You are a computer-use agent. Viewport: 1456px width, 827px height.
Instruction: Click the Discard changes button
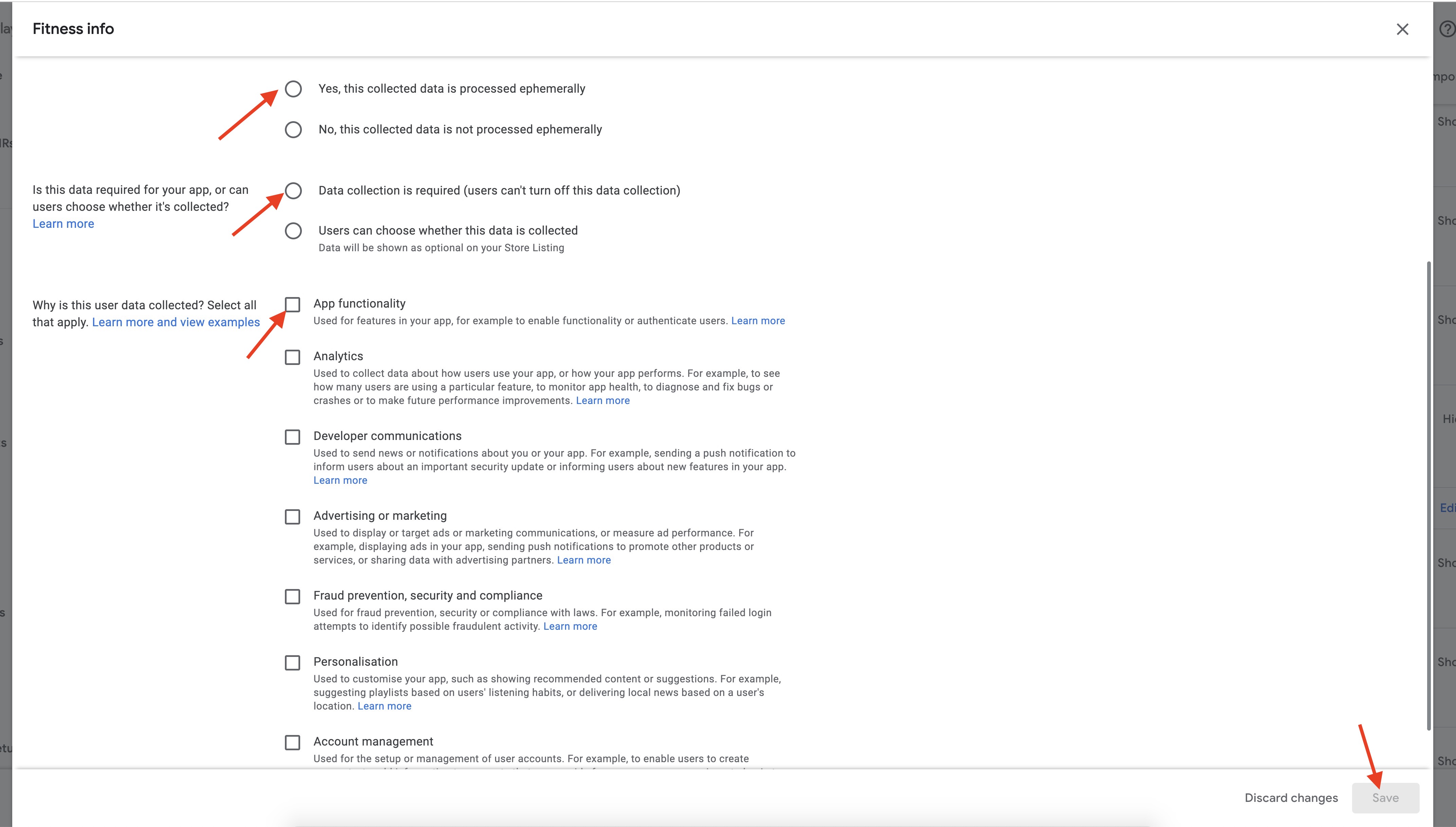pos(1291,798)
